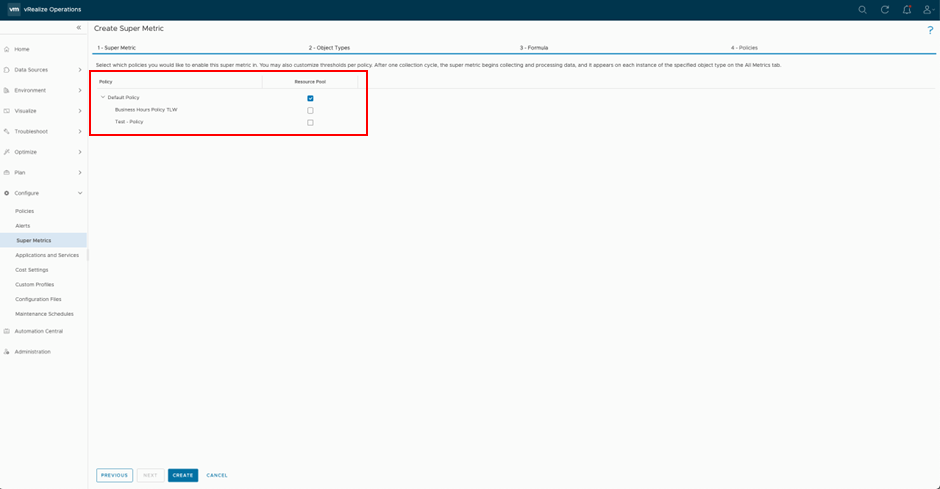Click the Data Sources icon
This screenshot has width=940, height=489.
click(x=7, y=70)
